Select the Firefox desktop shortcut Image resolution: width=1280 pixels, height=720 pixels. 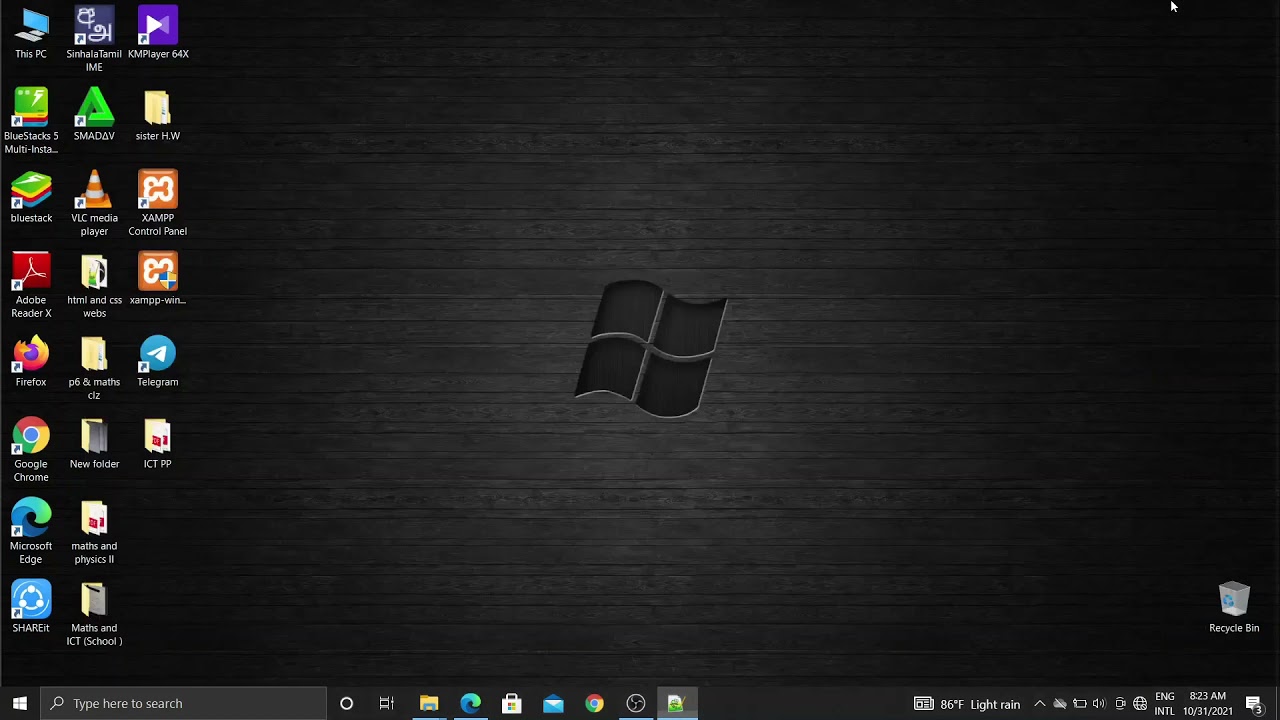pyautogui.click(x=31, y=362)
